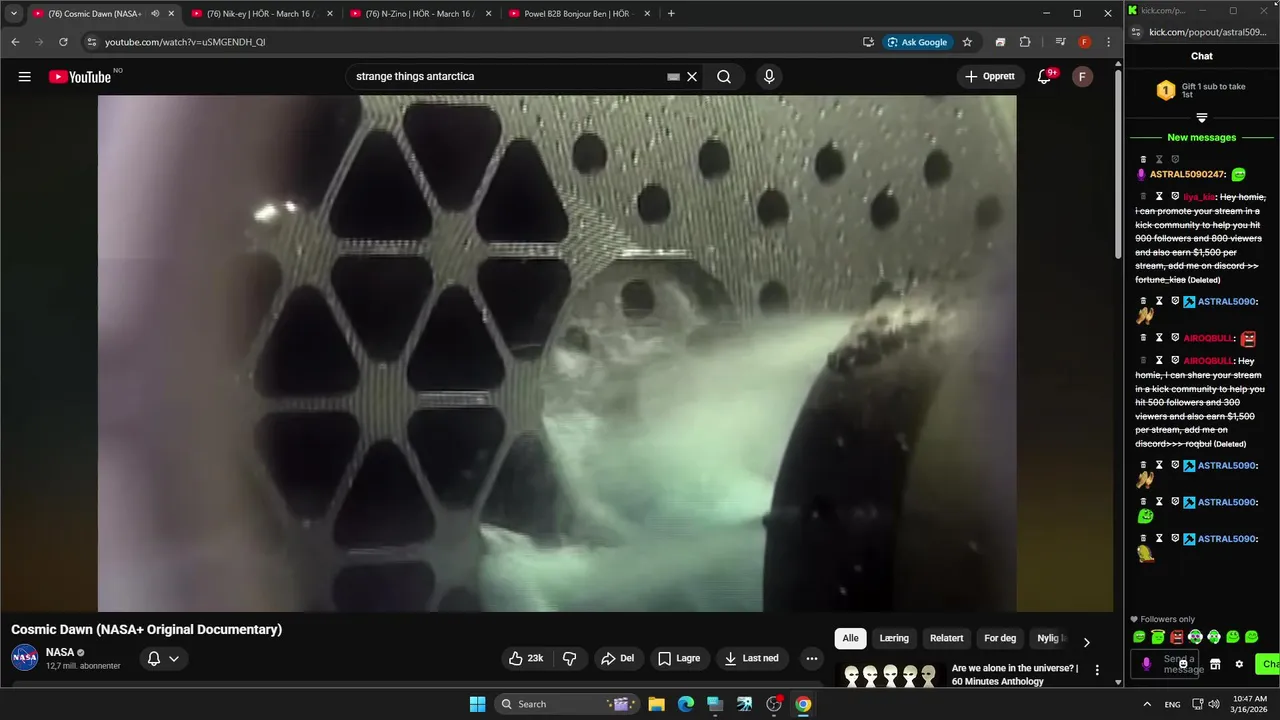This screenshot has height=720, width=1280.
Task: Go back in Chrome history
Action: point(15,42)
